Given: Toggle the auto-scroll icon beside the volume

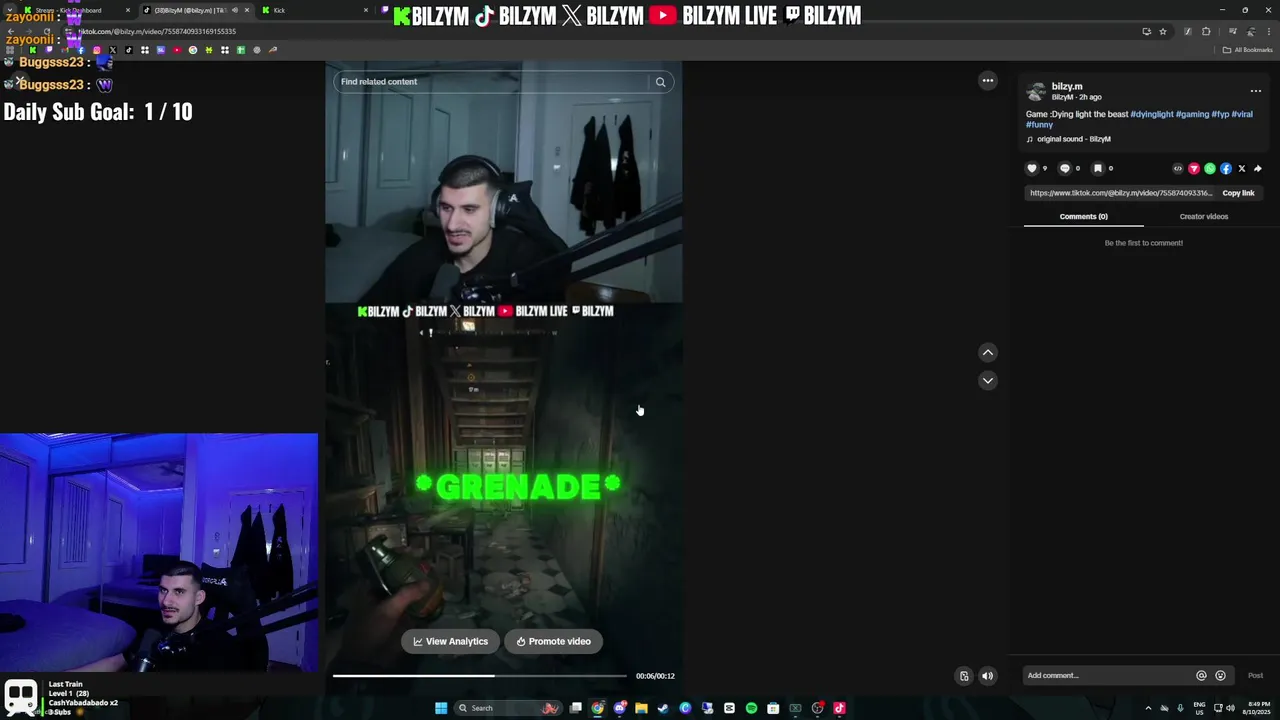Looking at the screenshot, I should point(964,676).
